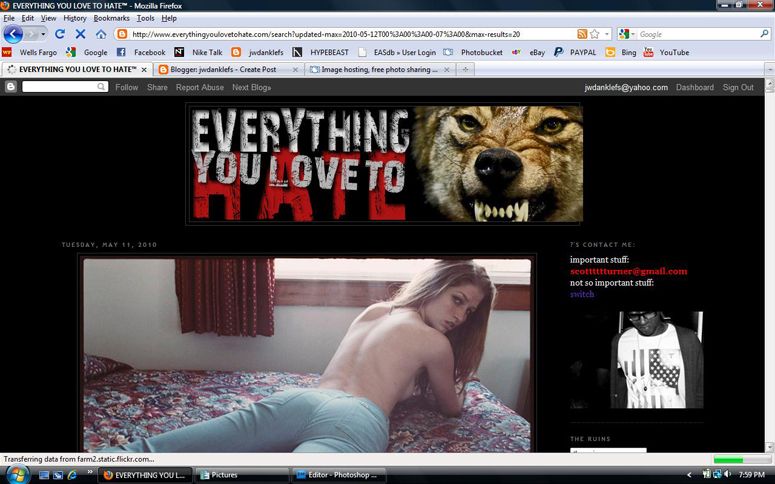Viewport: 775px width, 484px height.
Task: Expand hidden system tray icons arrow
Action: coord(689,475)
